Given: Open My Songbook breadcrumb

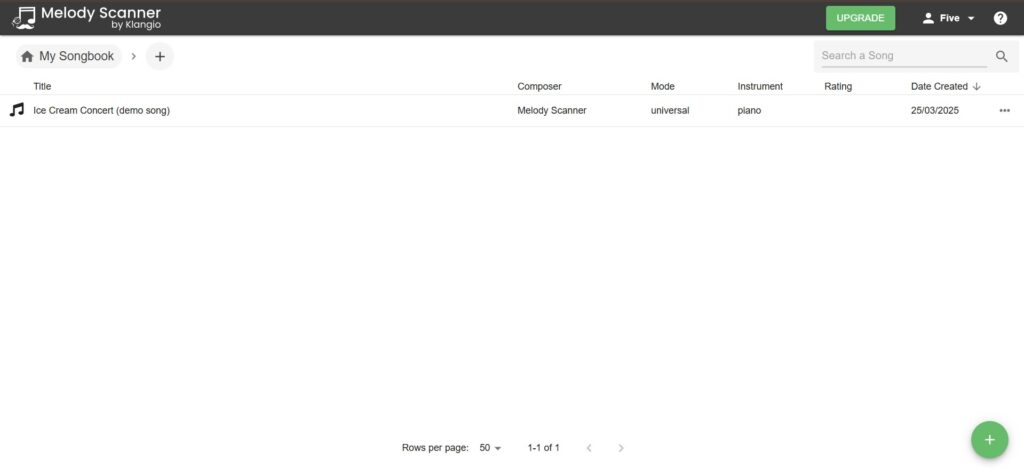Looking at the screenshot, I should coord(69,57).
